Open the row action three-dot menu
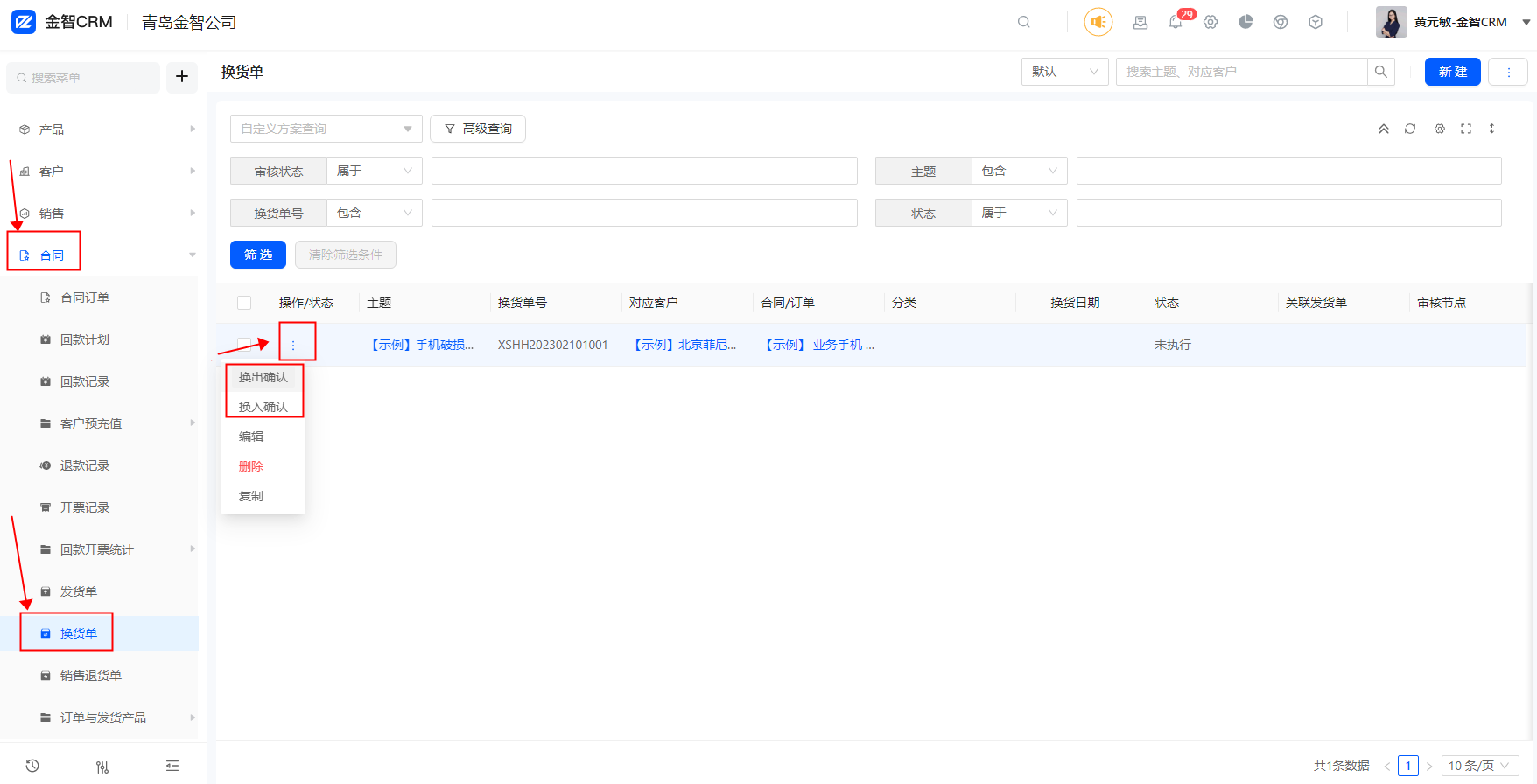Viewport: 1537px width, 784px height. [x=293, y=345]
